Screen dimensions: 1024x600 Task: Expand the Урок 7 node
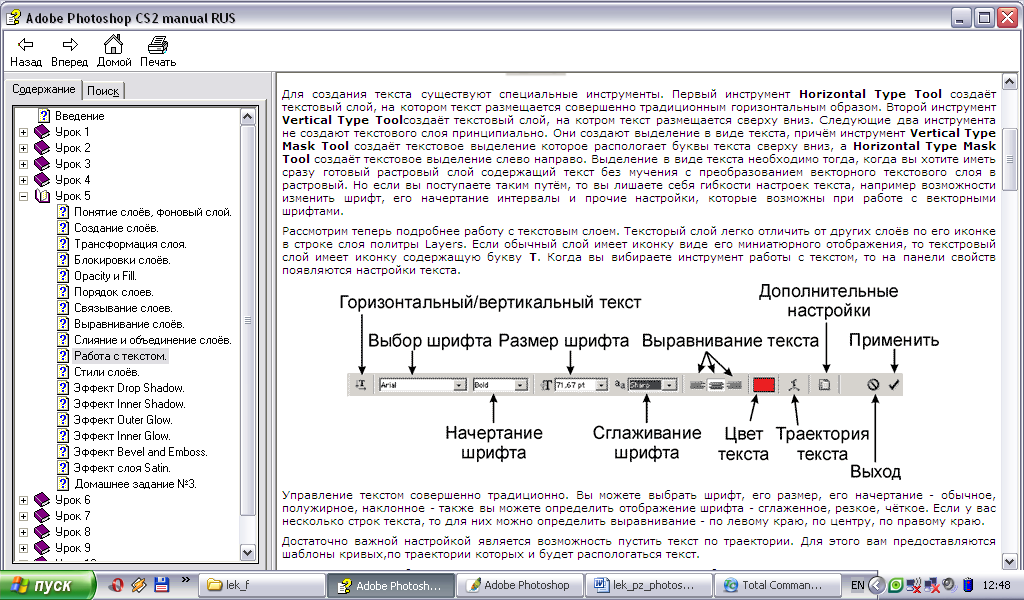pyautogui.click(x=24, y=516)
